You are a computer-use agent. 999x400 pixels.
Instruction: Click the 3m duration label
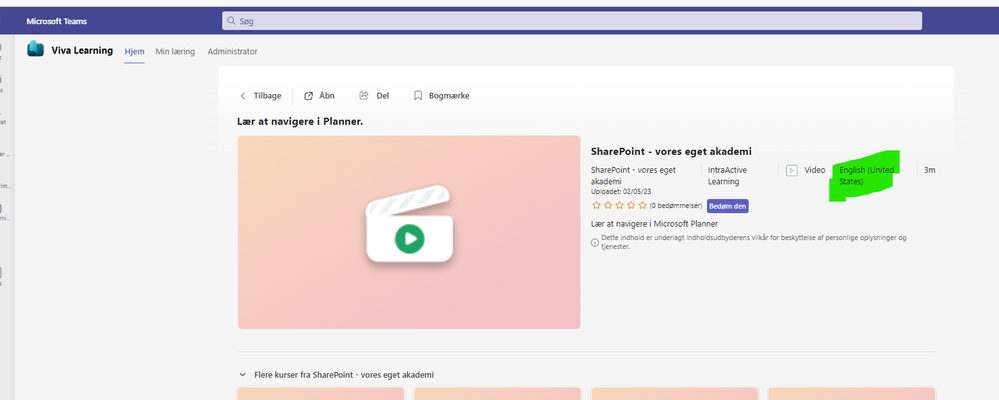930,170
